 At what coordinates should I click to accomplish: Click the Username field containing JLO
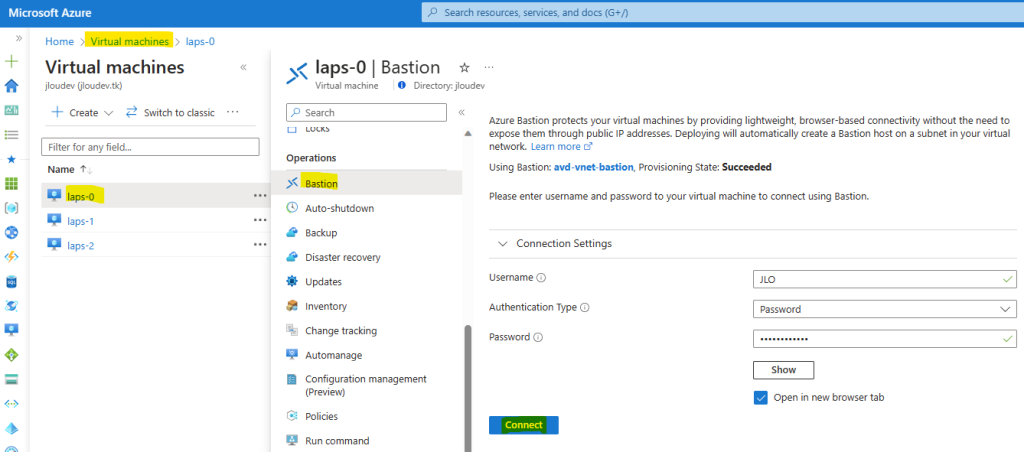pos(884,279)
